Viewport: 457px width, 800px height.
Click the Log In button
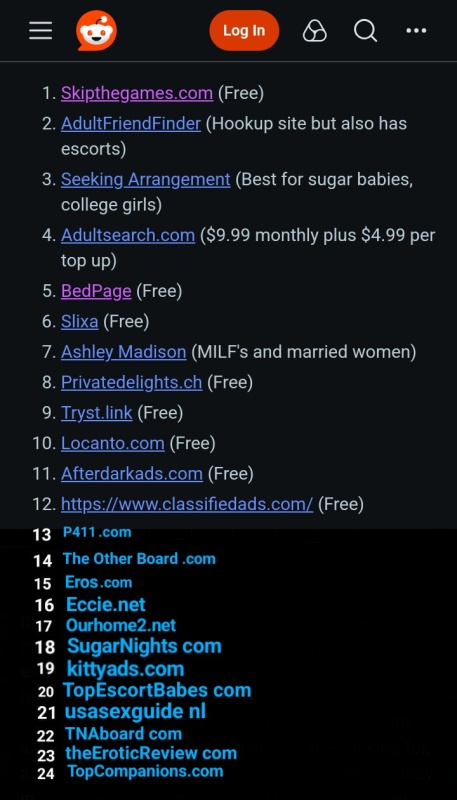(244, 31)
